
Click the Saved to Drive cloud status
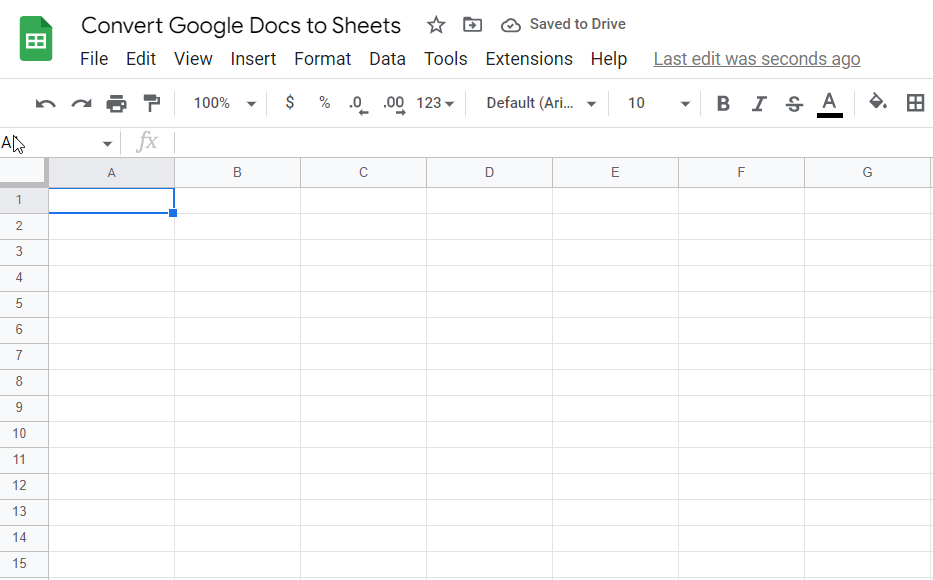(x=563, y=24)
